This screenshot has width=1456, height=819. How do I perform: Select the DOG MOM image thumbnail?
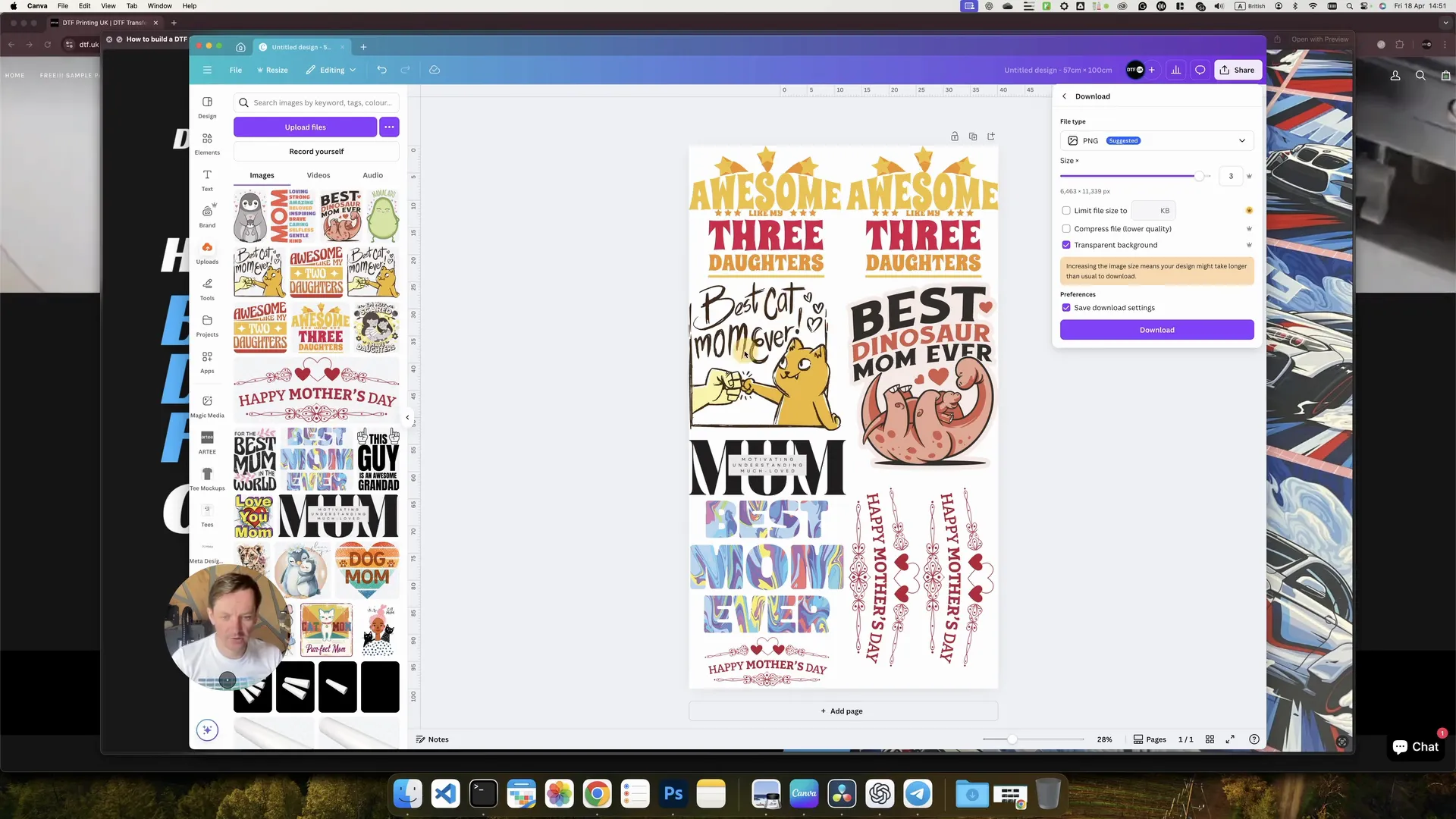click(367, 569)
